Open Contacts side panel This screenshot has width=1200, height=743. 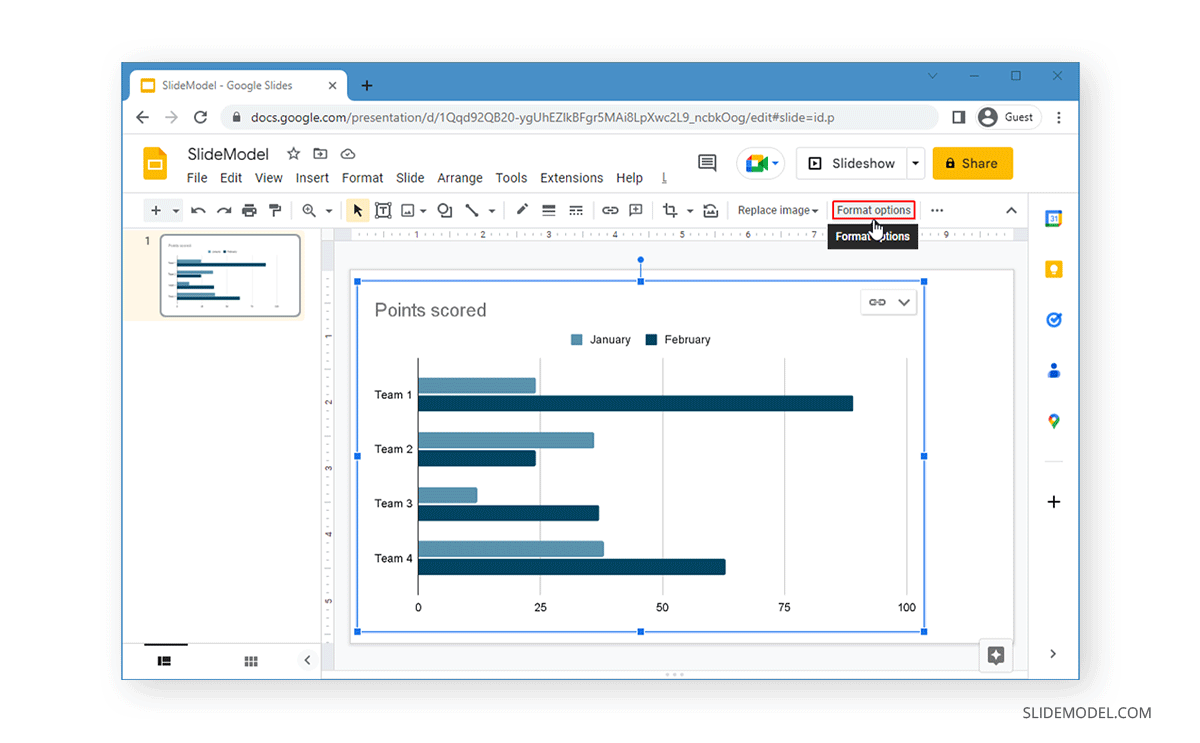[x=1053, y=370]
